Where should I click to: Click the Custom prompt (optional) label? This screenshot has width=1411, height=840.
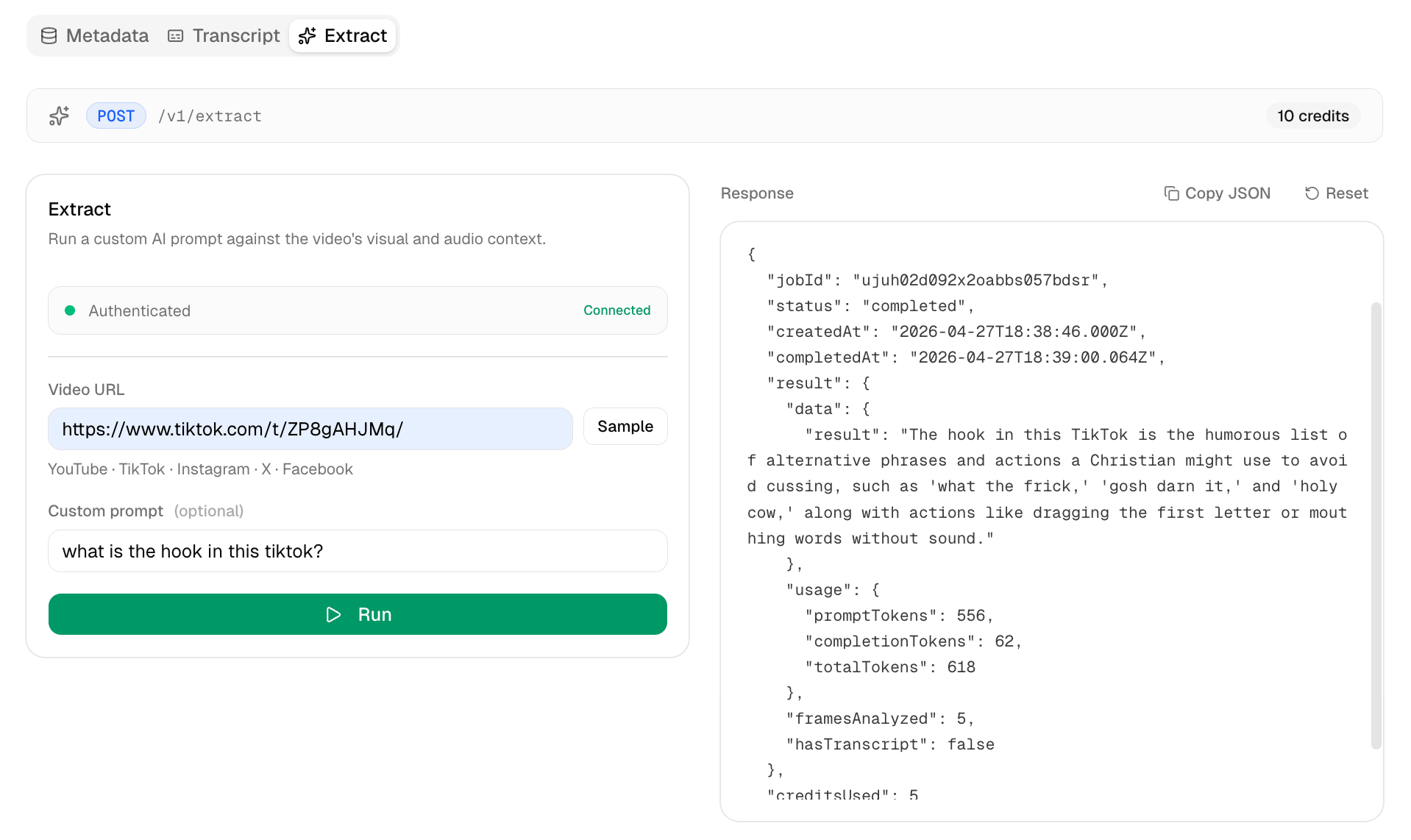pyautogui.click(x=146, y=510)
